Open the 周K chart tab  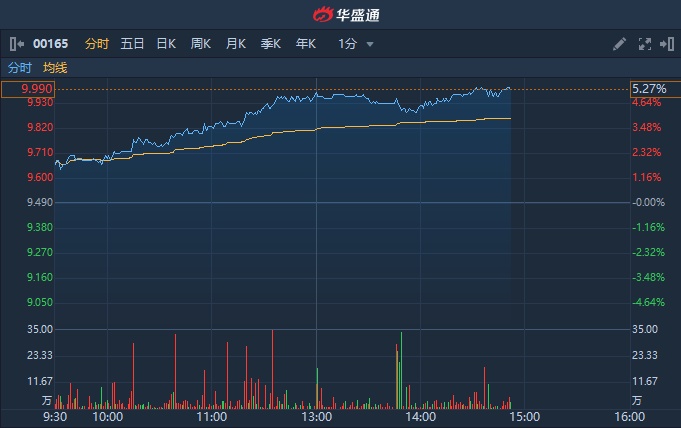point(201,44)
